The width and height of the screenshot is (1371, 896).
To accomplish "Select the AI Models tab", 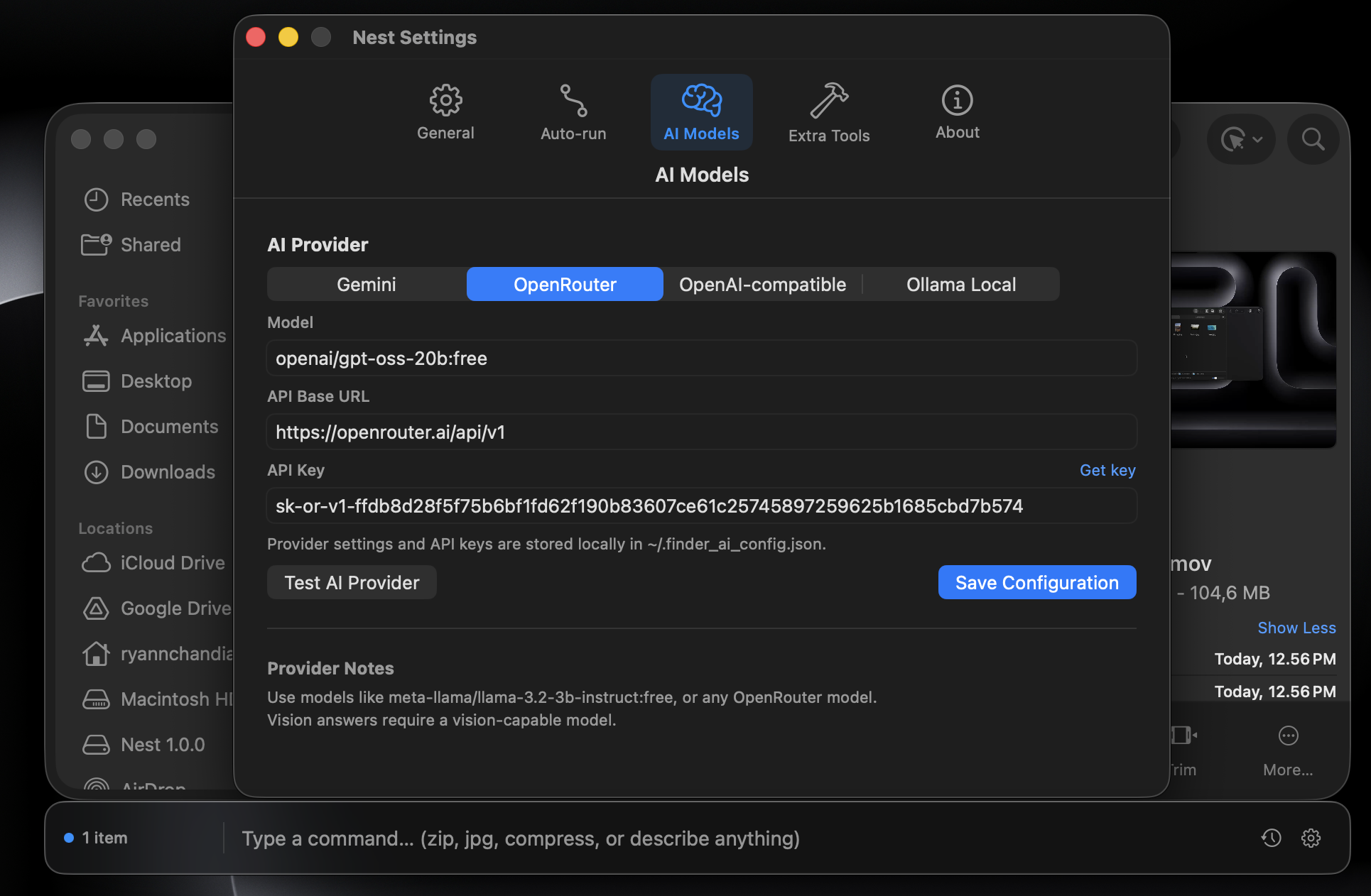I will pos(701,112).
